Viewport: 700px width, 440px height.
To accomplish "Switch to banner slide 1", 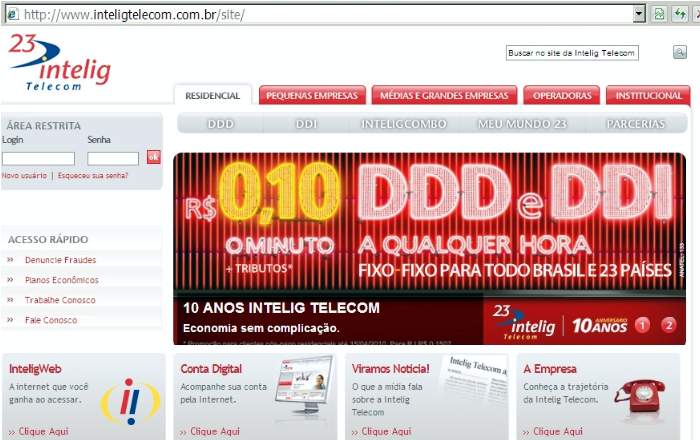I will [x=643, y=325].
